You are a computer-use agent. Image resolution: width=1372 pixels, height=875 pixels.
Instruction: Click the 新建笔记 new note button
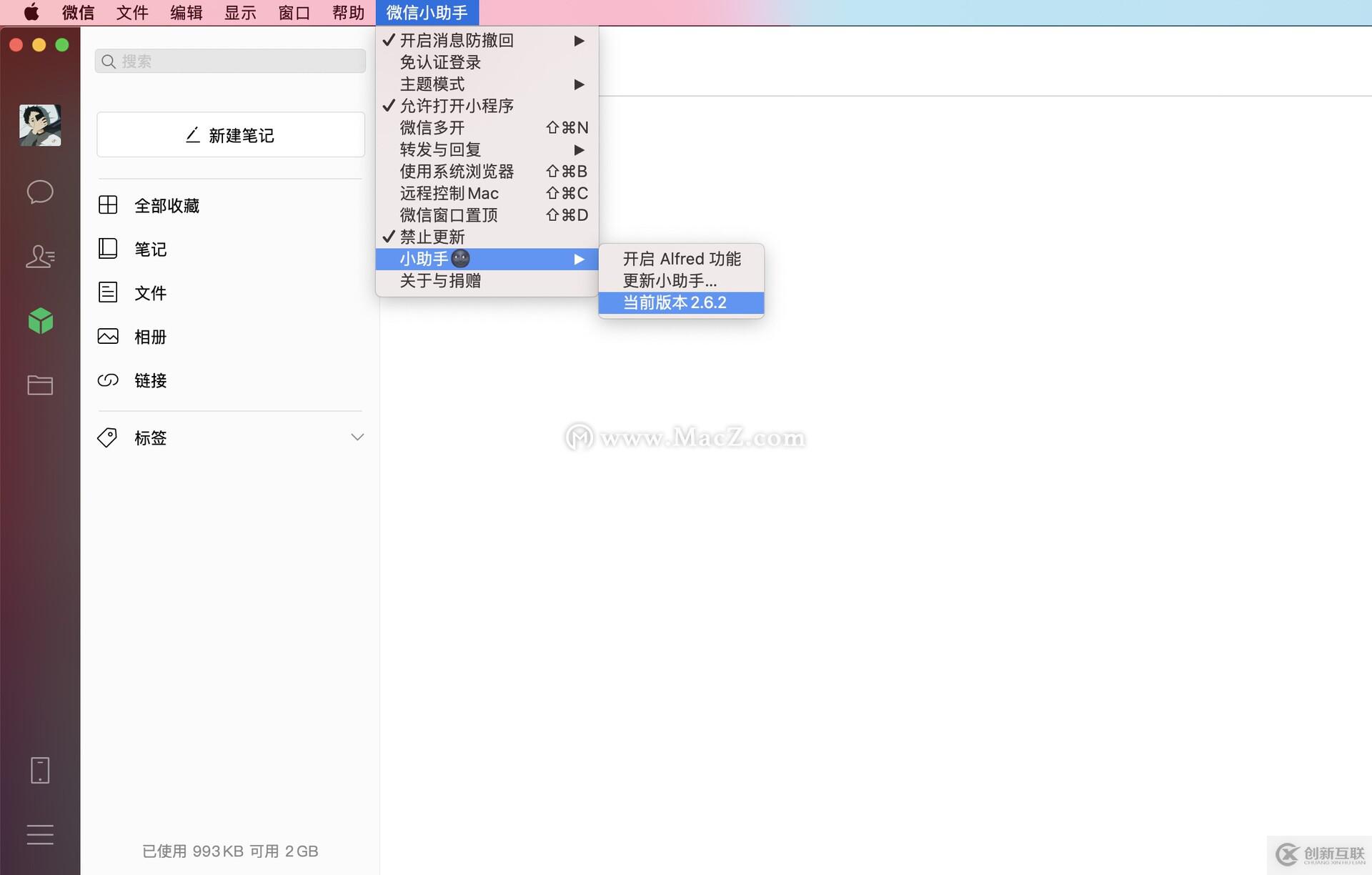click(x=230, y=134)
